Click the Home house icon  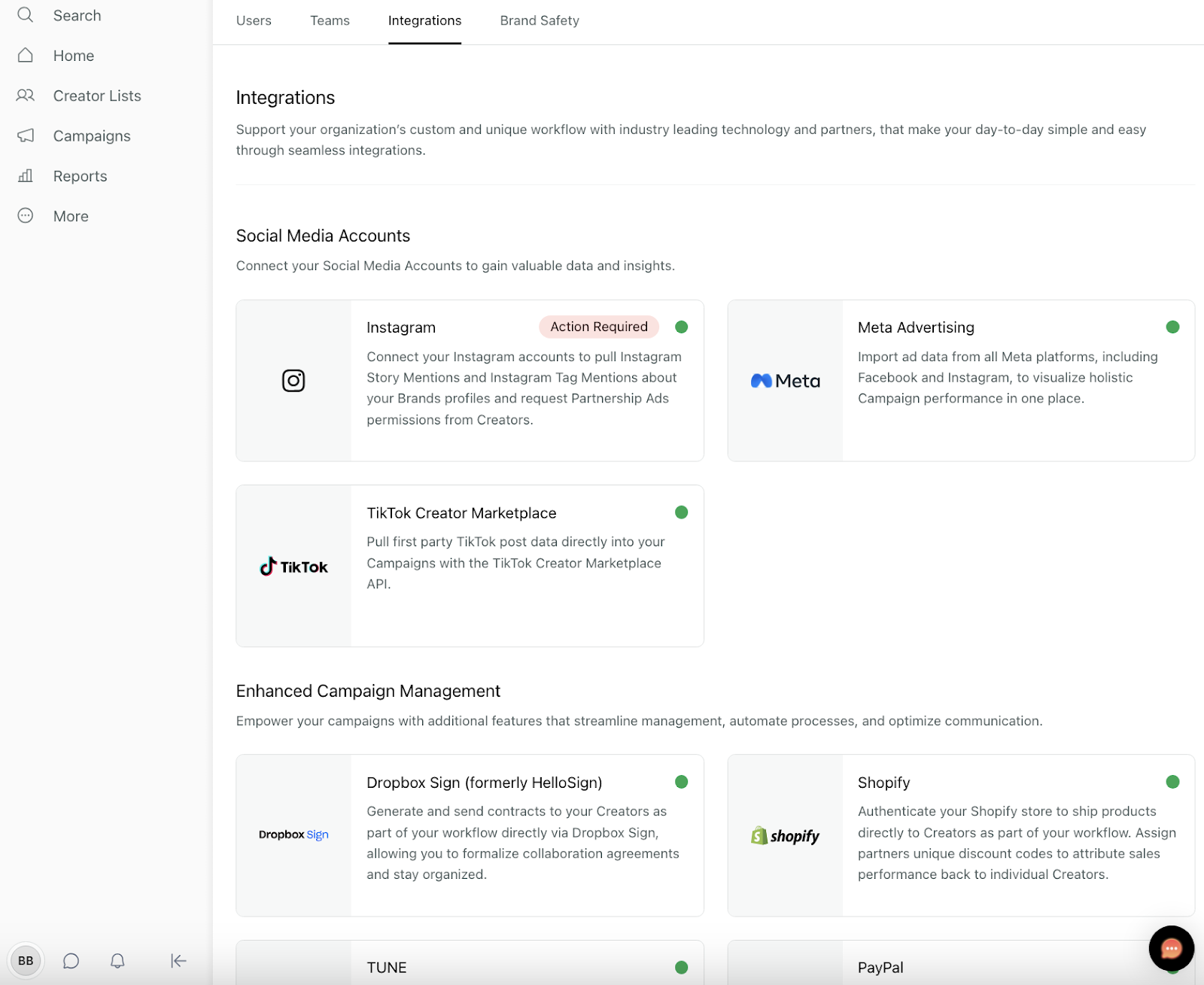point(26,56)
